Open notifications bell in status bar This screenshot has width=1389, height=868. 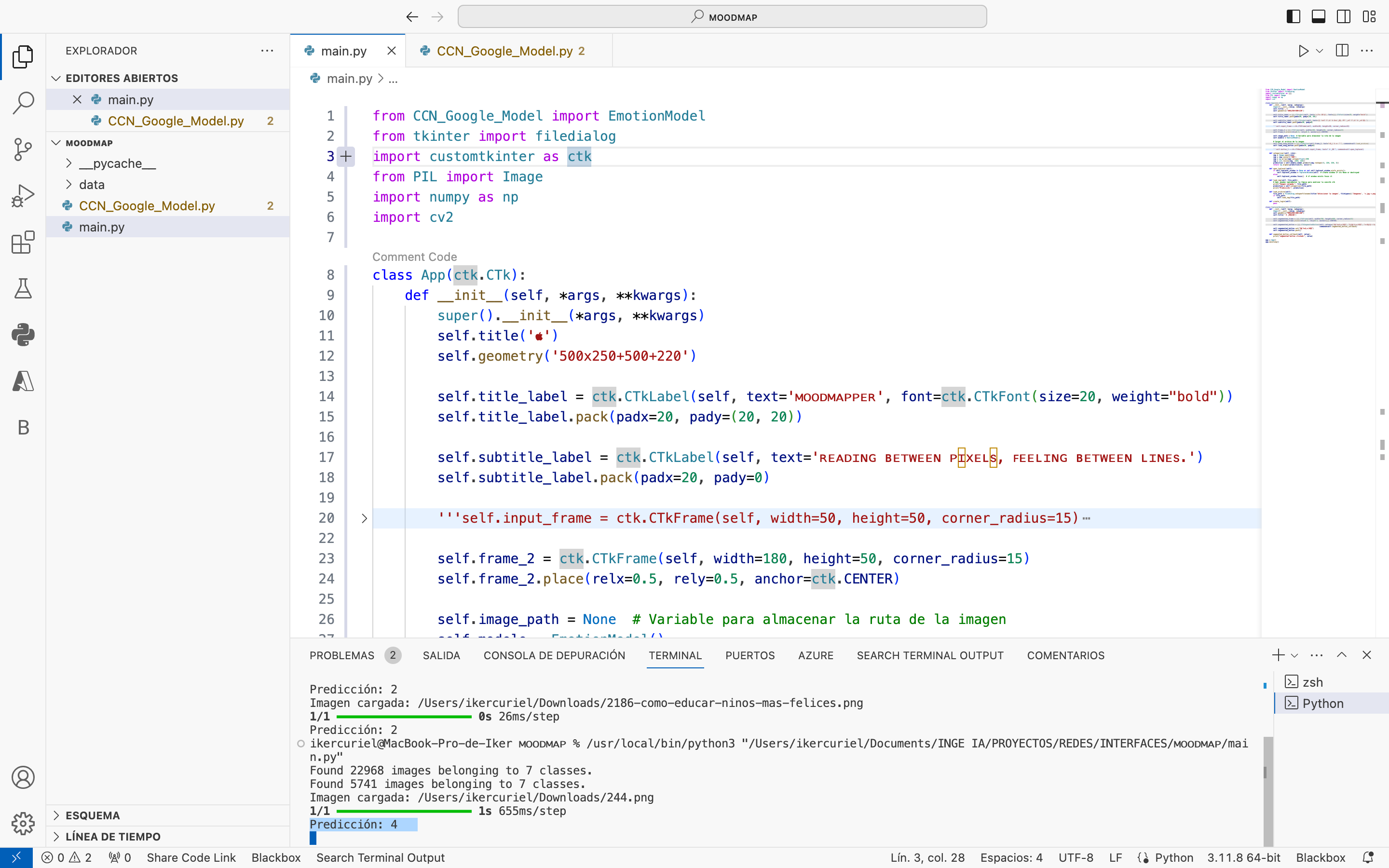tap(1368, 858)
